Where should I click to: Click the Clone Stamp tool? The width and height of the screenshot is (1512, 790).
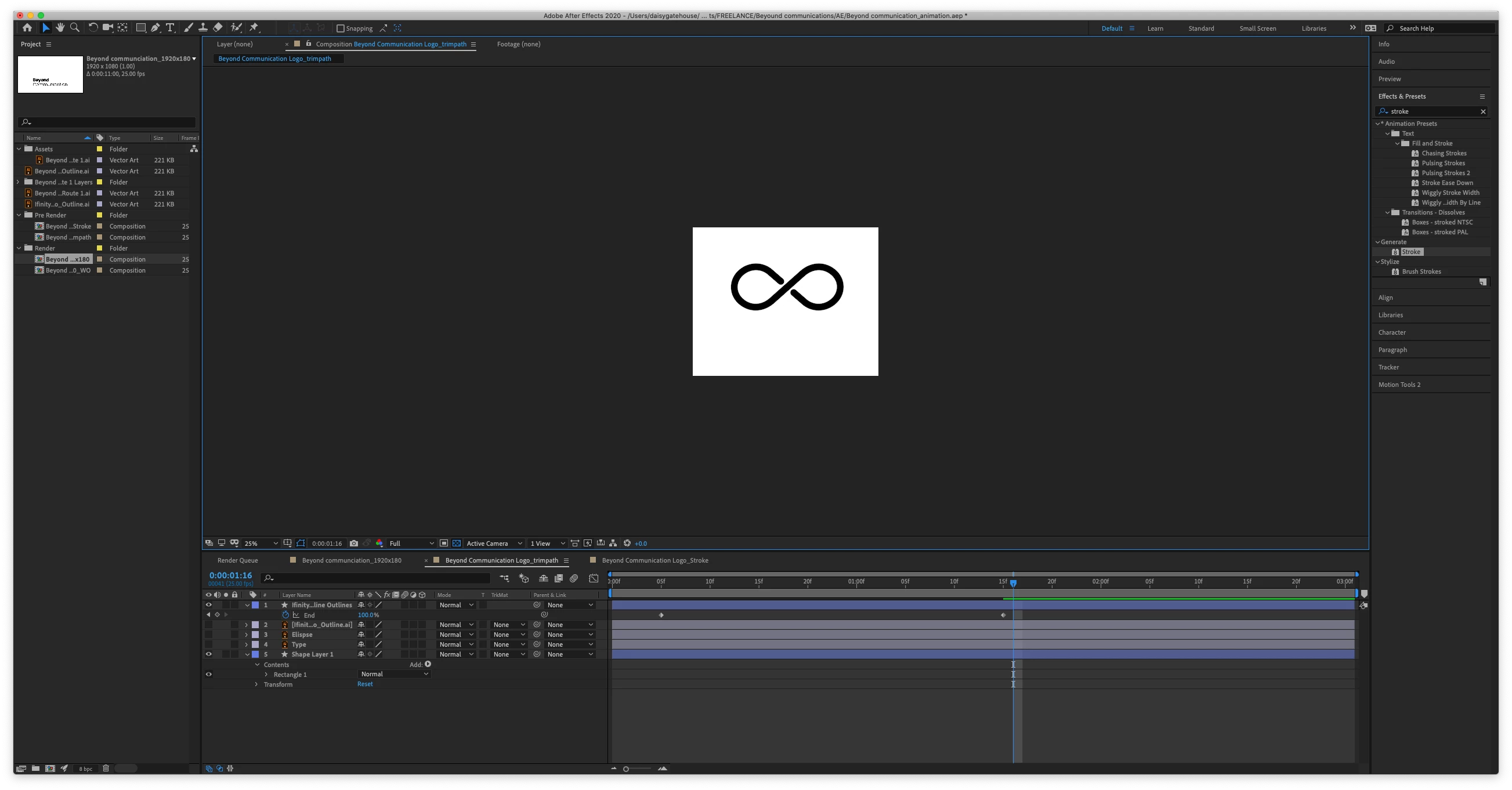203,28
